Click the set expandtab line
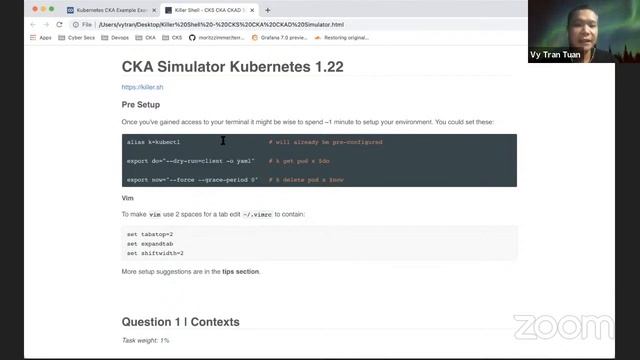640x360 pixels. pos(150,244)
